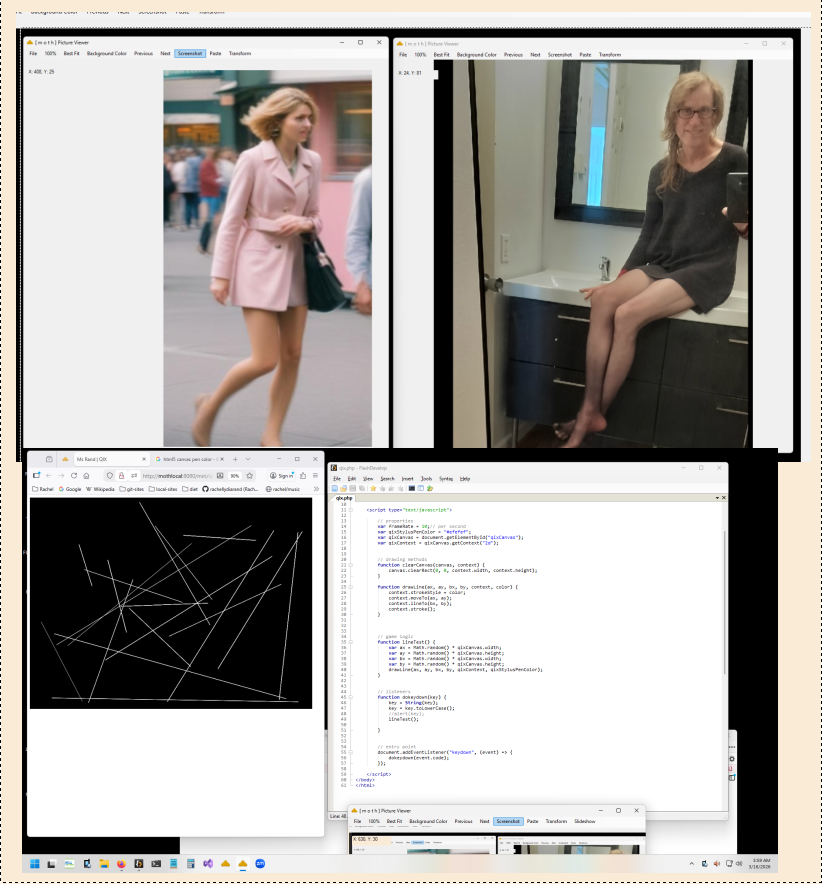Screen dimensions: 822x884
Task: Click the Visual Studio icon in taskbar
Action: click(x=208, y=863)
